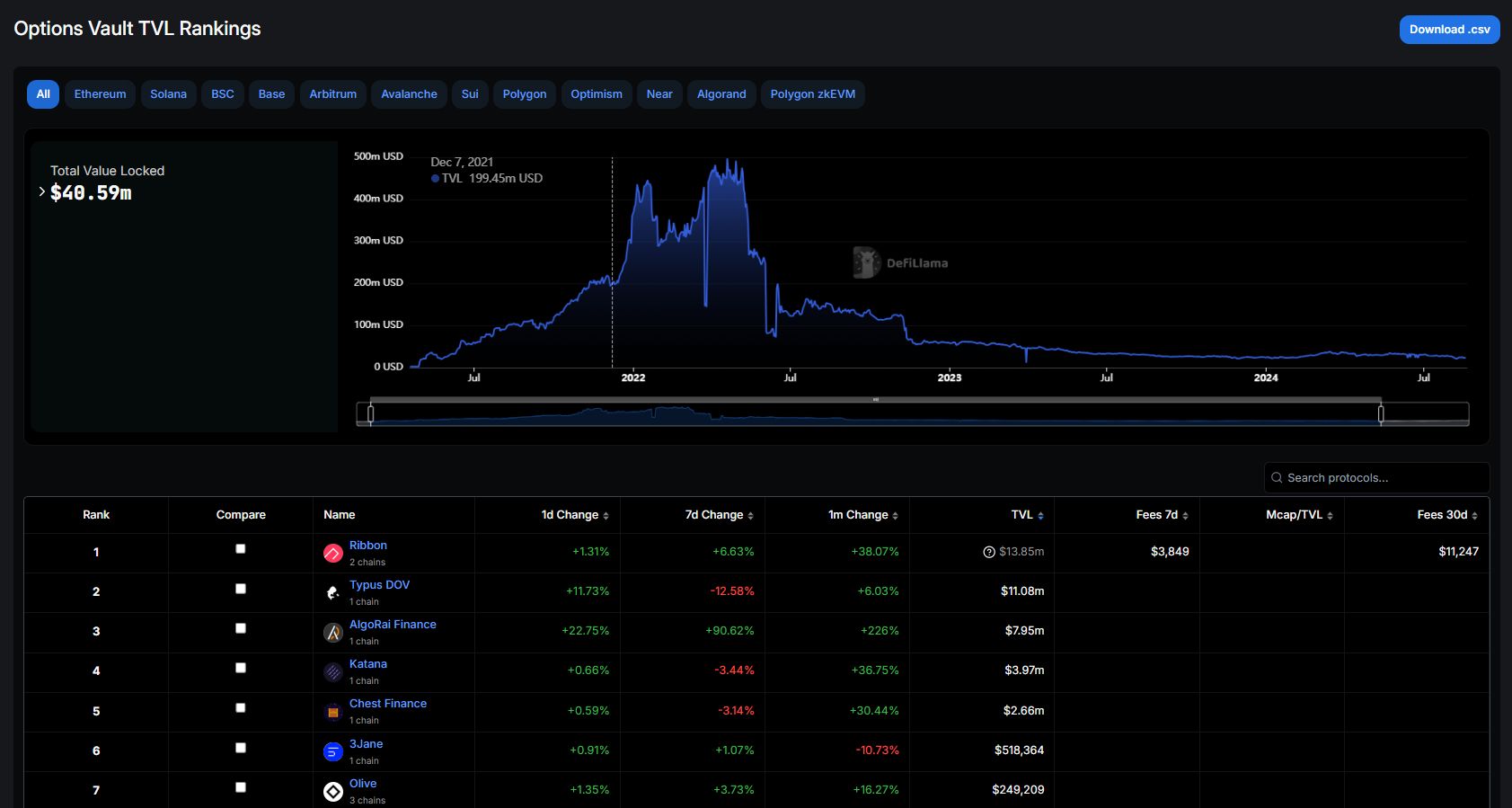The height and width of the screenshot is (808, 1512).
Task: Sort by the 7d Change column
Action: pyautogui.click(x=719, y=515)
